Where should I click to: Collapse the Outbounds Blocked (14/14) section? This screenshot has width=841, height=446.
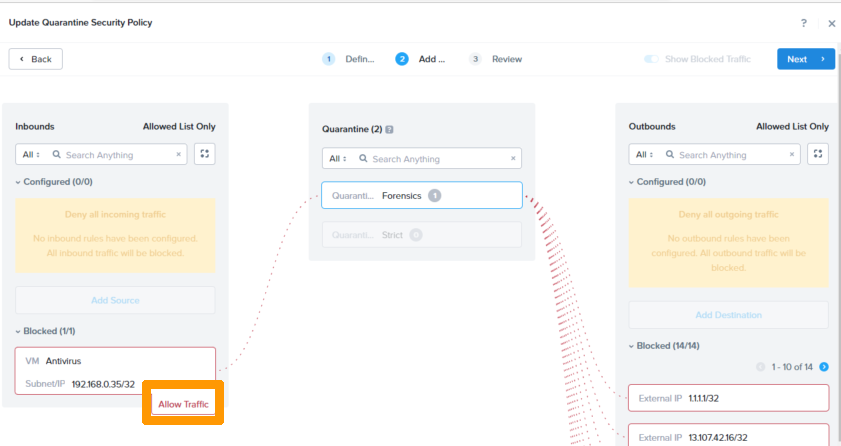click(x=632, y=346)
